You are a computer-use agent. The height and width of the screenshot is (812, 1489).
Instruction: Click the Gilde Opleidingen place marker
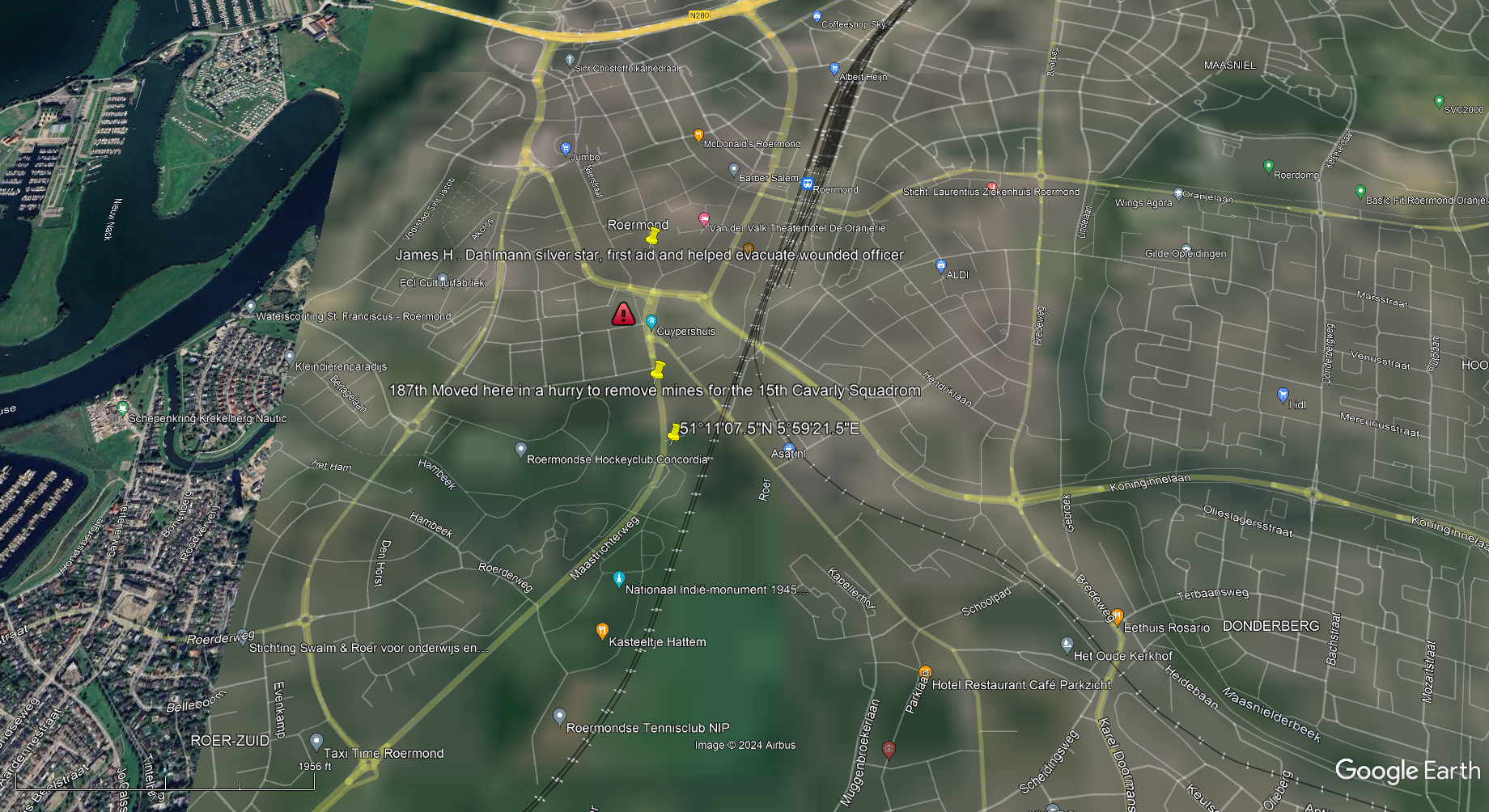(1186, 249)
